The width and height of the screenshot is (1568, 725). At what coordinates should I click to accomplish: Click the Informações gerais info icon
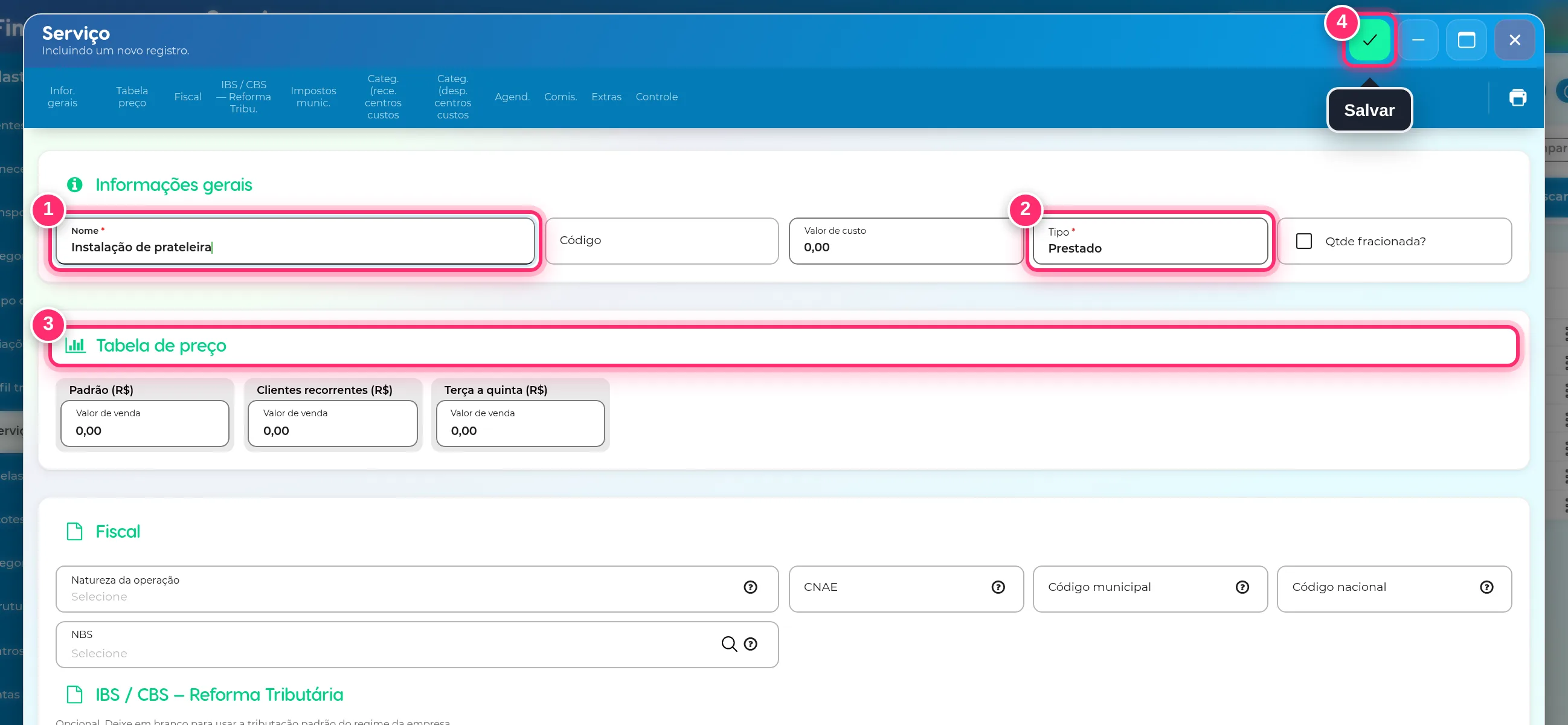click(x=75, y=184)
